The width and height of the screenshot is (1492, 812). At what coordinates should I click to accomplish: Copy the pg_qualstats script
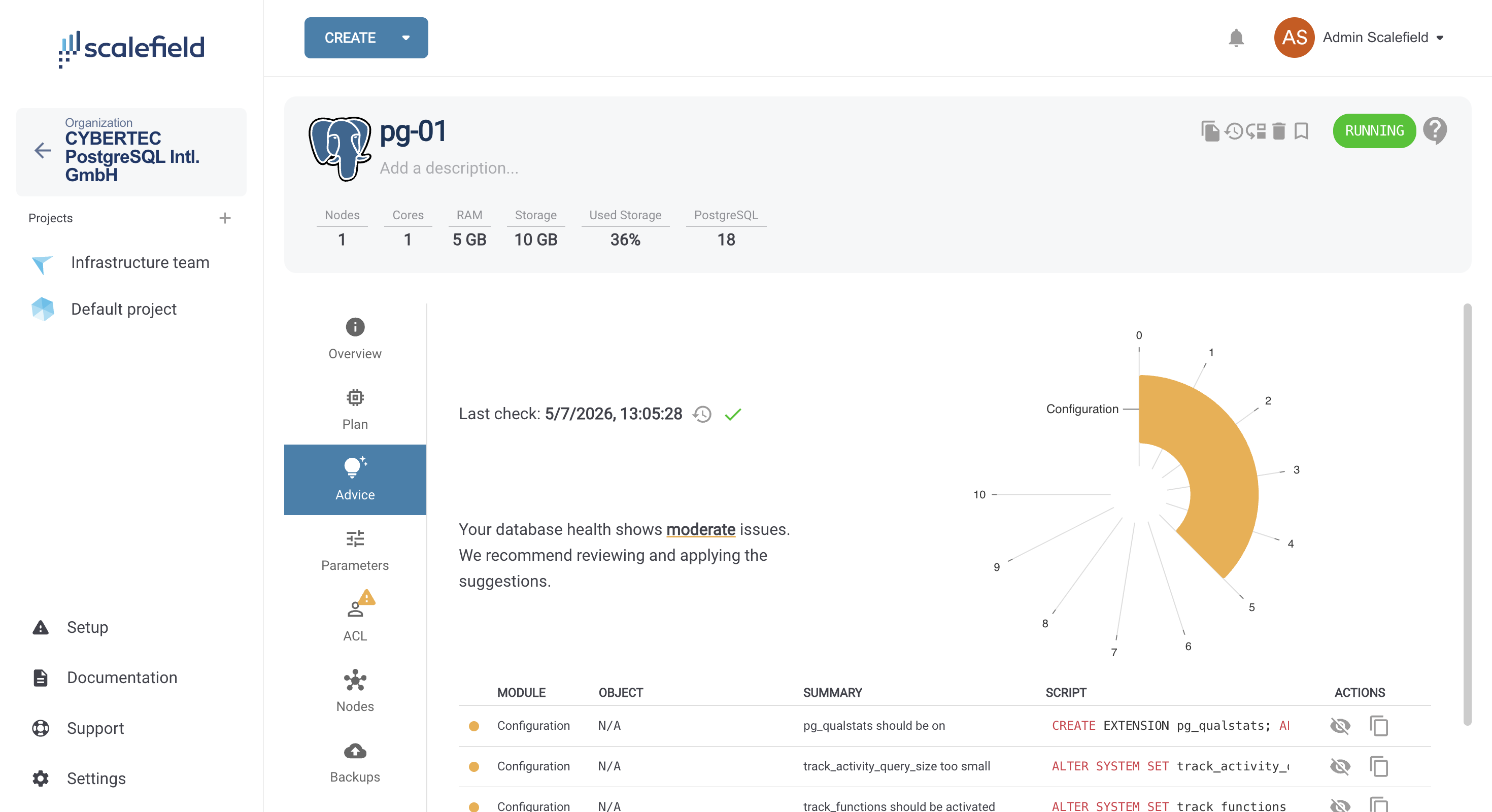tap(1379, 726)
